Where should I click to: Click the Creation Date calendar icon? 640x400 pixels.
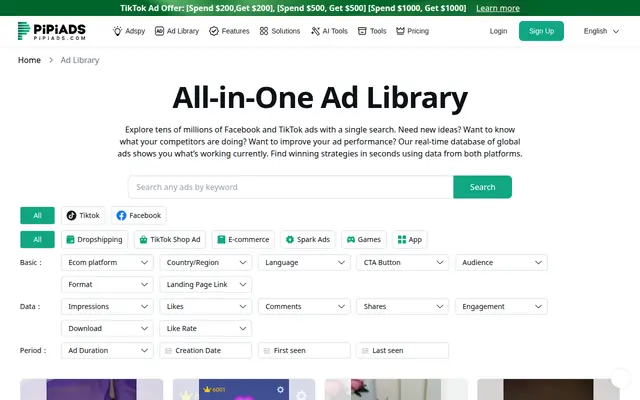(x=168, y=351)
